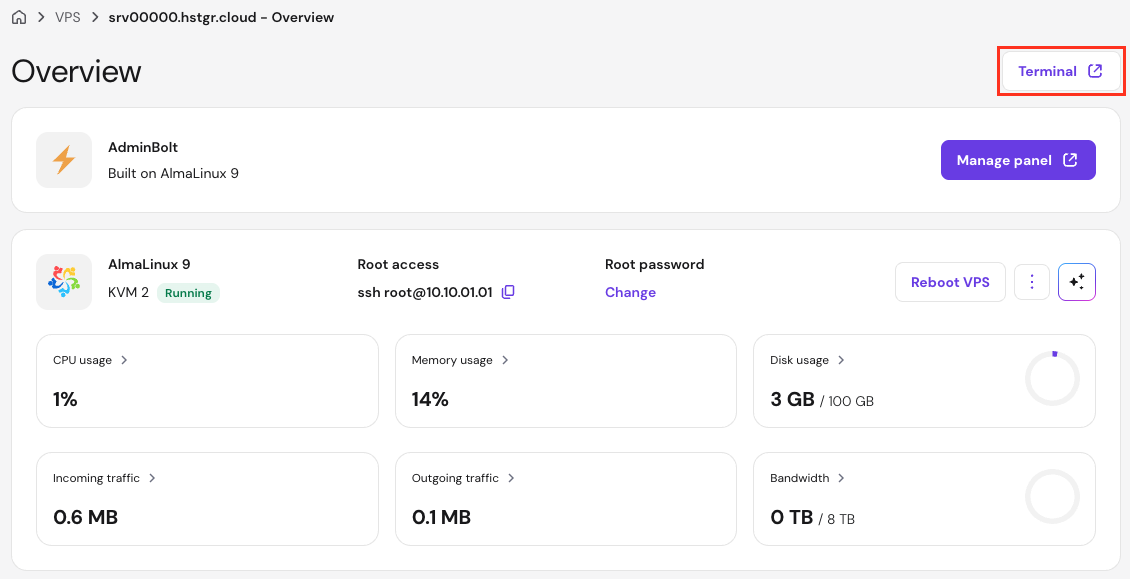The width and height of the screenshot is (1130, 579).
Task: Click the 0 TB bandwidth value
Action: (791, 517)
